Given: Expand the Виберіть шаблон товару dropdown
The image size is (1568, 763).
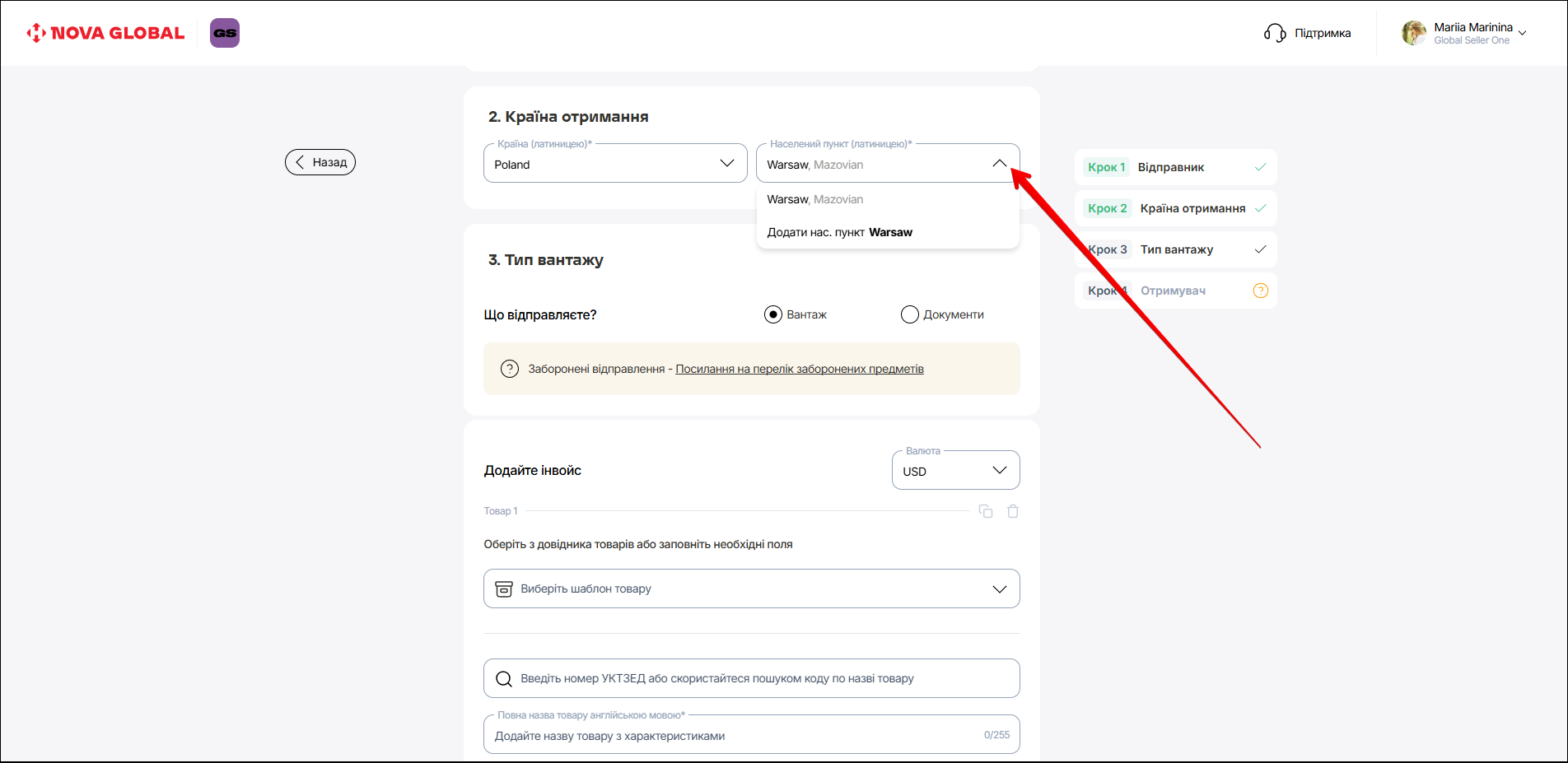Looking at the screenshot, I should pyautogui.click(x=751, y=589).
